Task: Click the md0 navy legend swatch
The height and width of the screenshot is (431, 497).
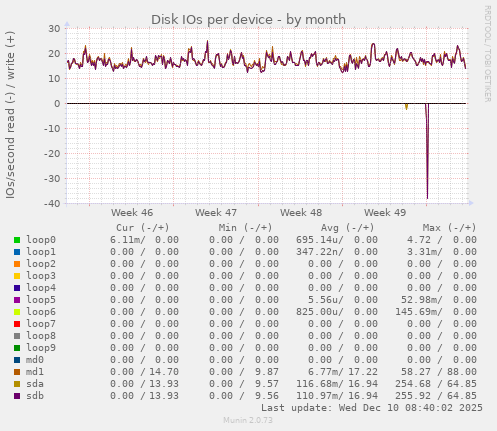Action: [17, 360]
